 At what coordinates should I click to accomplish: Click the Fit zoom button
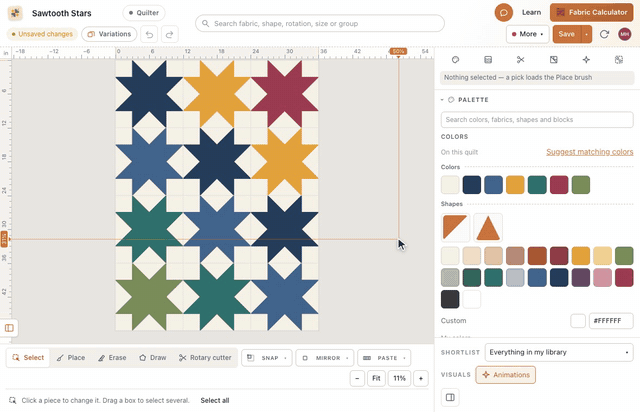point(376,379)
